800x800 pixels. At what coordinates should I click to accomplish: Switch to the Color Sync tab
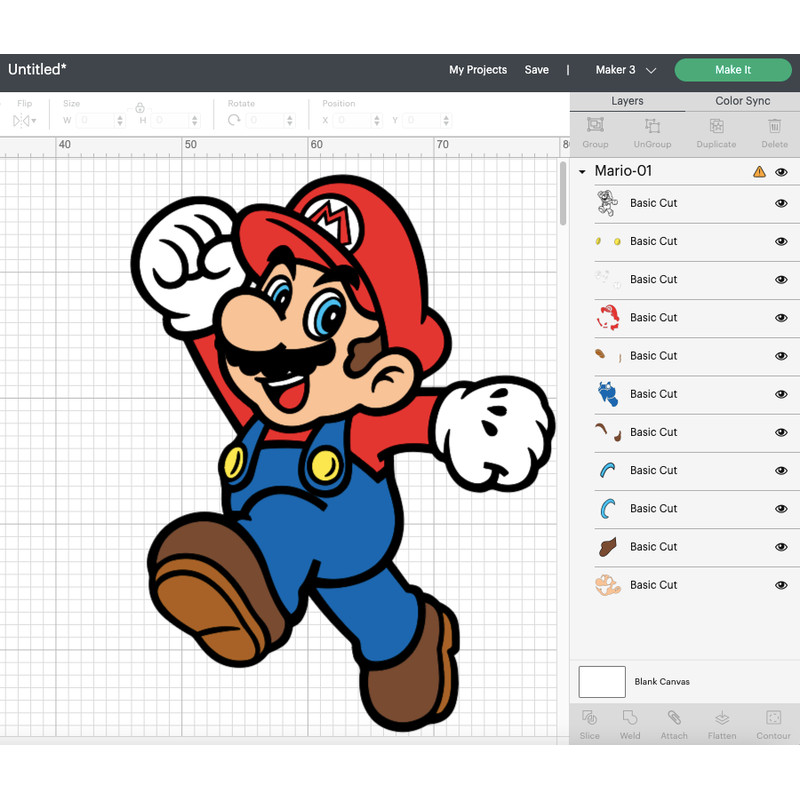(741, 101)
